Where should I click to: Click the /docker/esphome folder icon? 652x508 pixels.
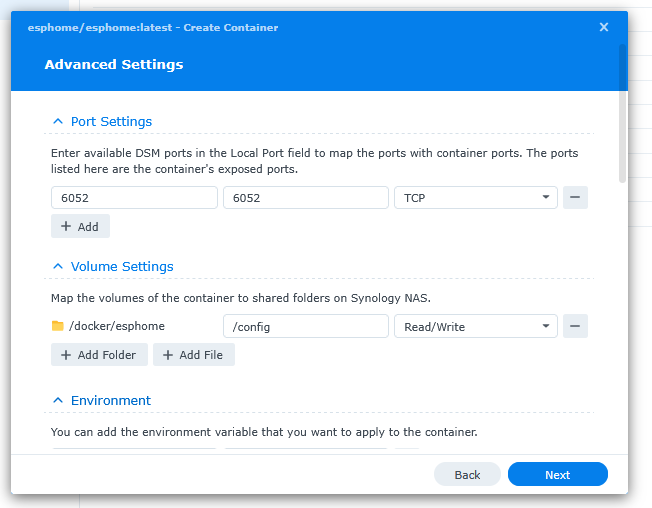point(57,326)
